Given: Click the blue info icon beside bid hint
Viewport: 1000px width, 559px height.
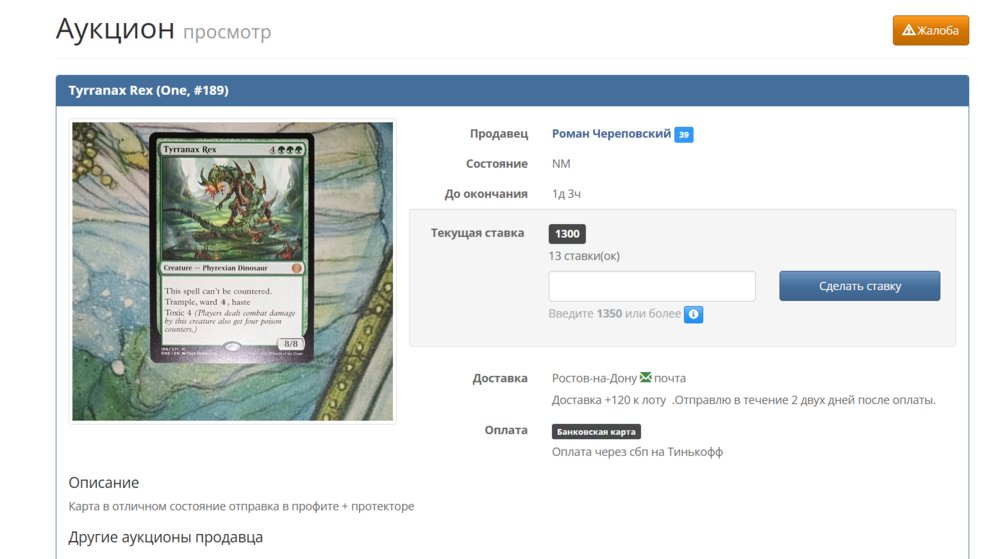Looking at the screenshot, I should pyautogui.click(x=693, y=314).
